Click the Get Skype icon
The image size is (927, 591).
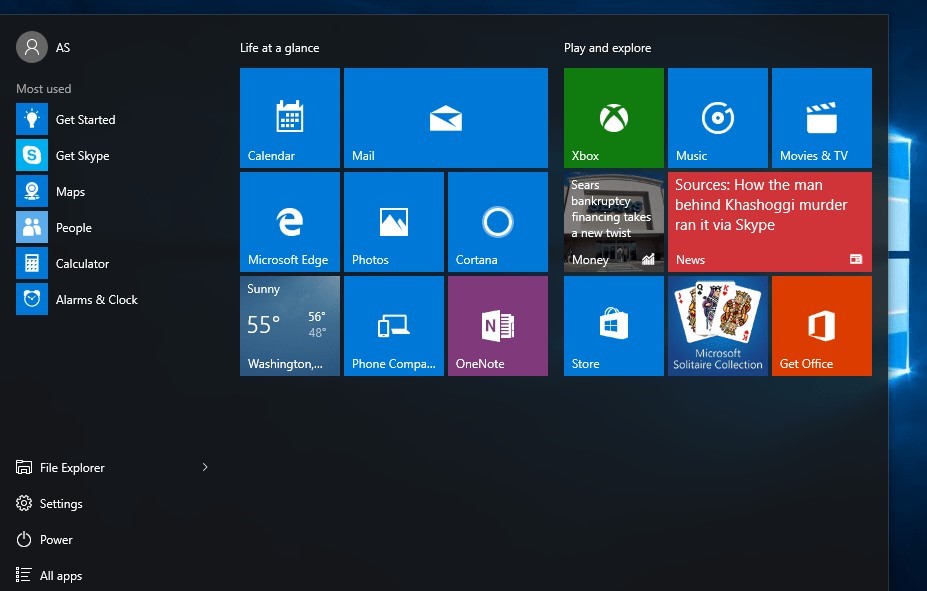pos(32,155)
